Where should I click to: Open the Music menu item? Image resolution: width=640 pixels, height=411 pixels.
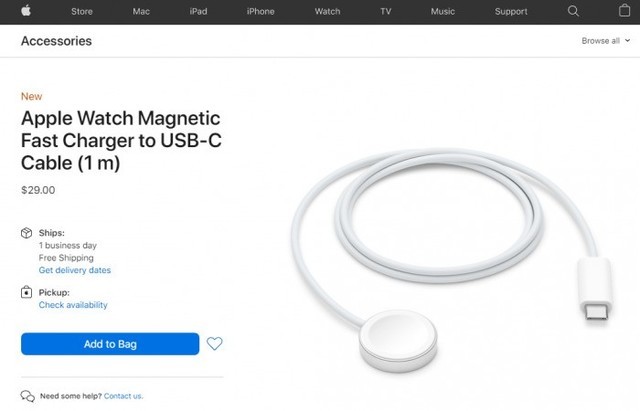pos(443,11)
